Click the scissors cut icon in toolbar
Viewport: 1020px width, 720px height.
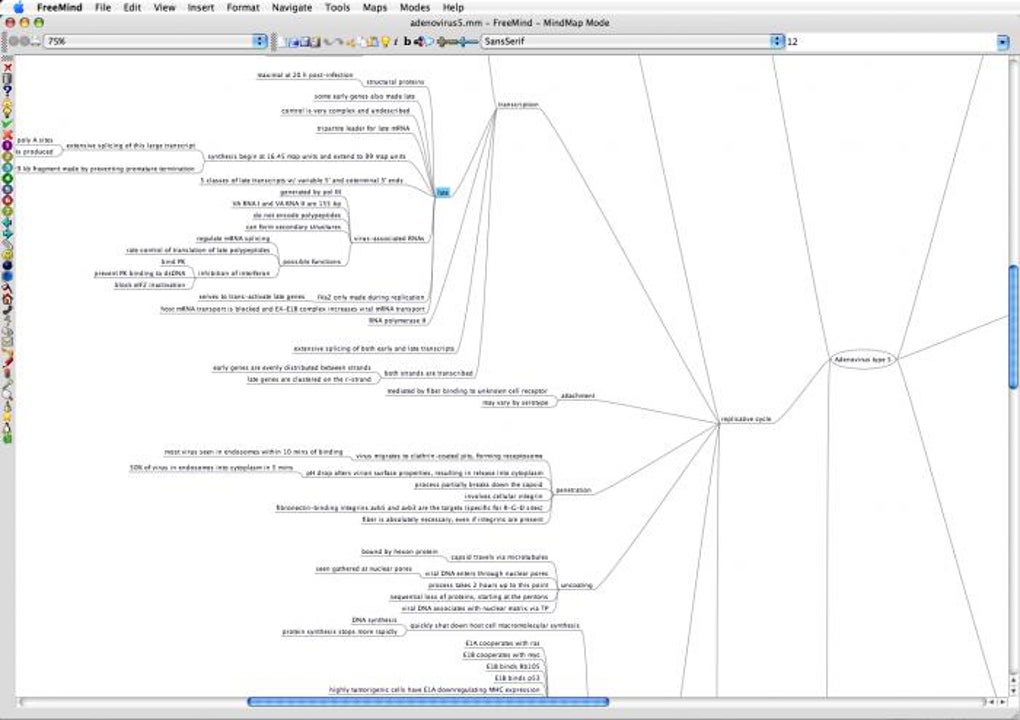[351, 42]
